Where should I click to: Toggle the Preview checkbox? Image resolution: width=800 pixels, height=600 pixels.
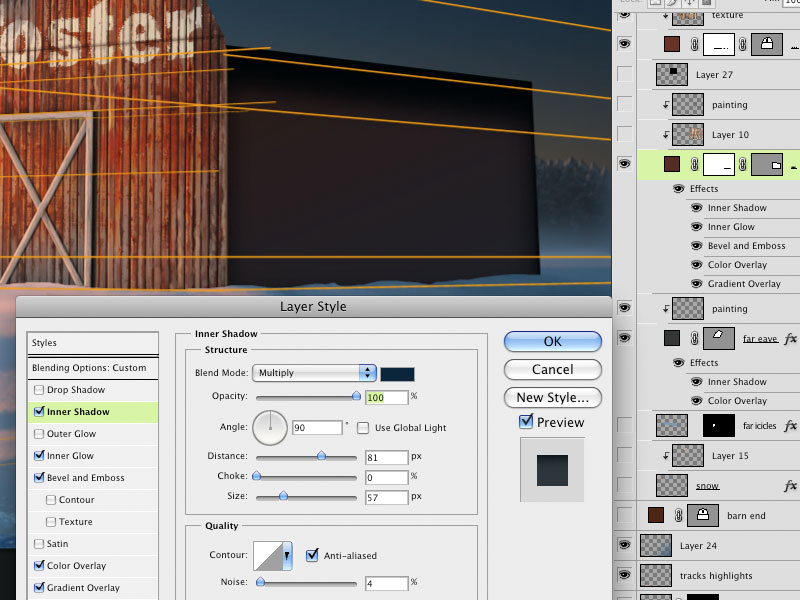[526, 421]
